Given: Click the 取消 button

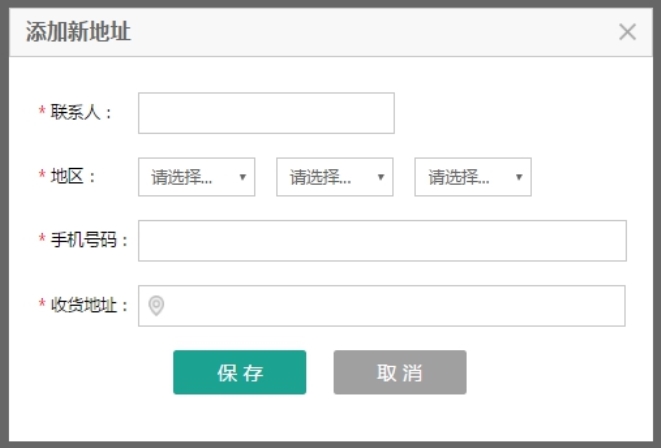Looking at the screenshot, I should pyautogui.click(x=400, y=373).
